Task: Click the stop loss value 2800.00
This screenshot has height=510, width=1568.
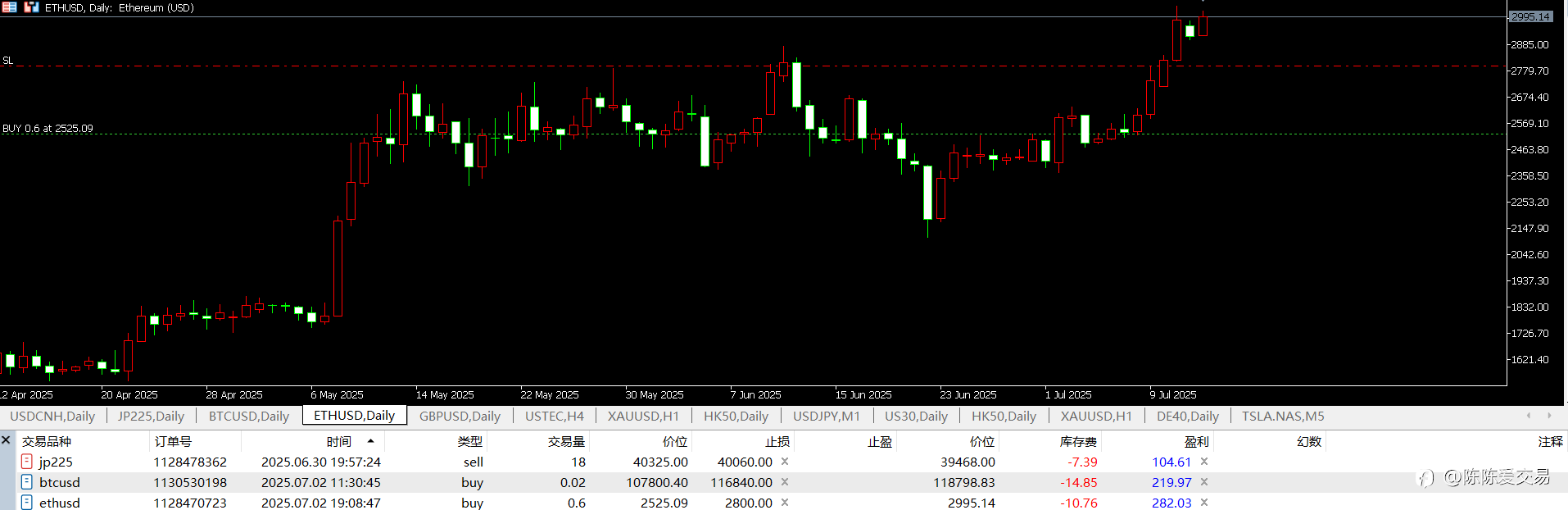Action: pos(748,502)
